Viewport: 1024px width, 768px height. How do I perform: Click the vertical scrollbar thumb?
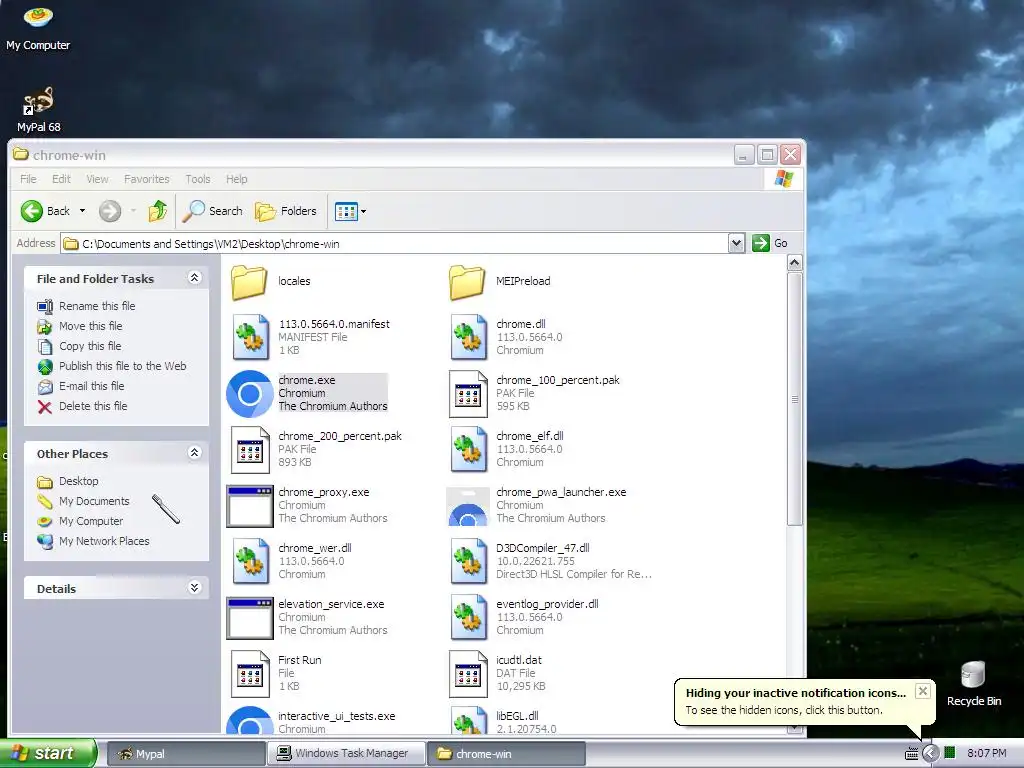tap(794, 398)
